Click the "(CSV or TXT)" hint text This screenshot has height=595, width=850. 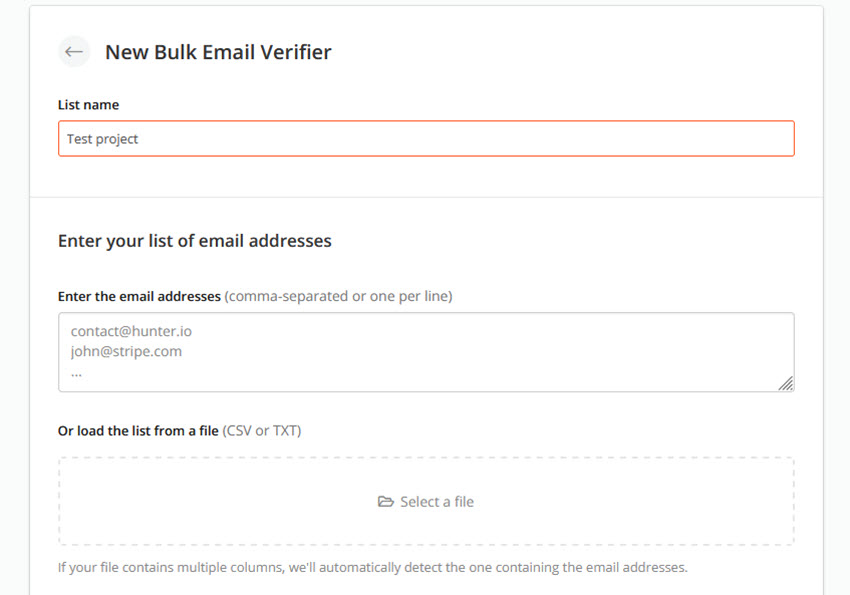[x=262, y=431]
